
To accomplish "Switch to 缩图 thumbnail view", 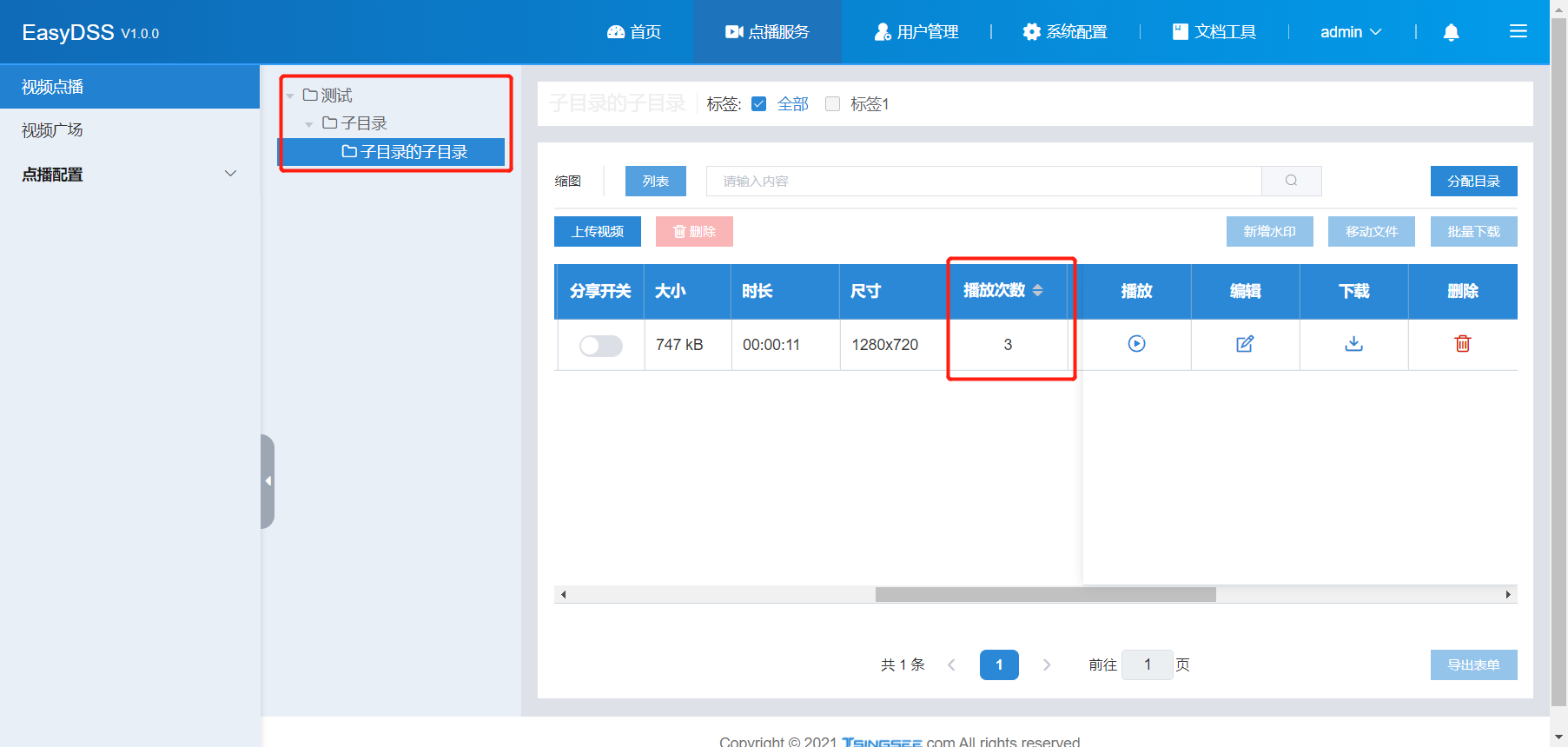I will [568, 181].
